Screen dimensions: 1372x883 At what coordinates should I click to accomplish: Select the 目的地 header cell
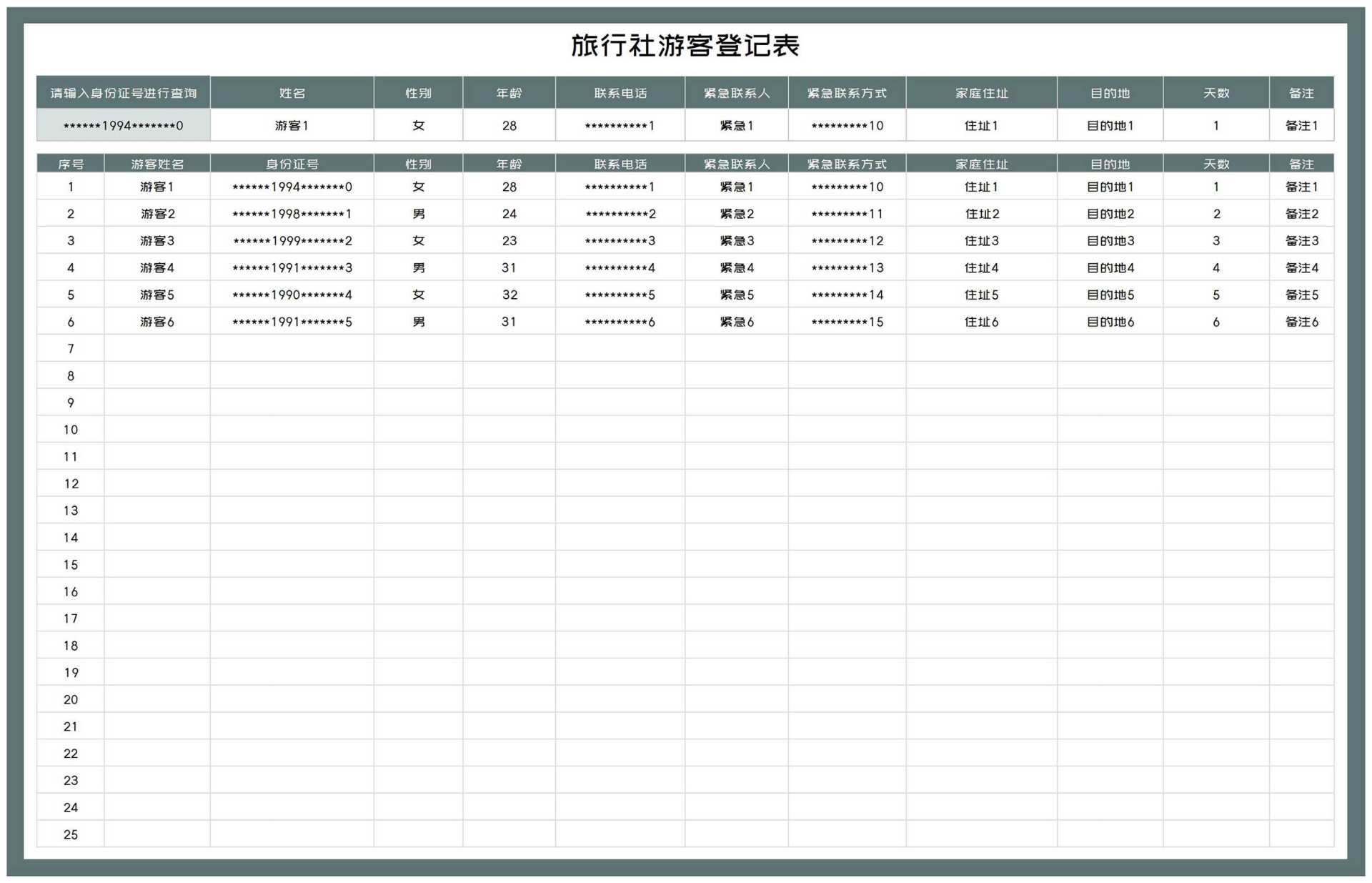click(1109, 92)
